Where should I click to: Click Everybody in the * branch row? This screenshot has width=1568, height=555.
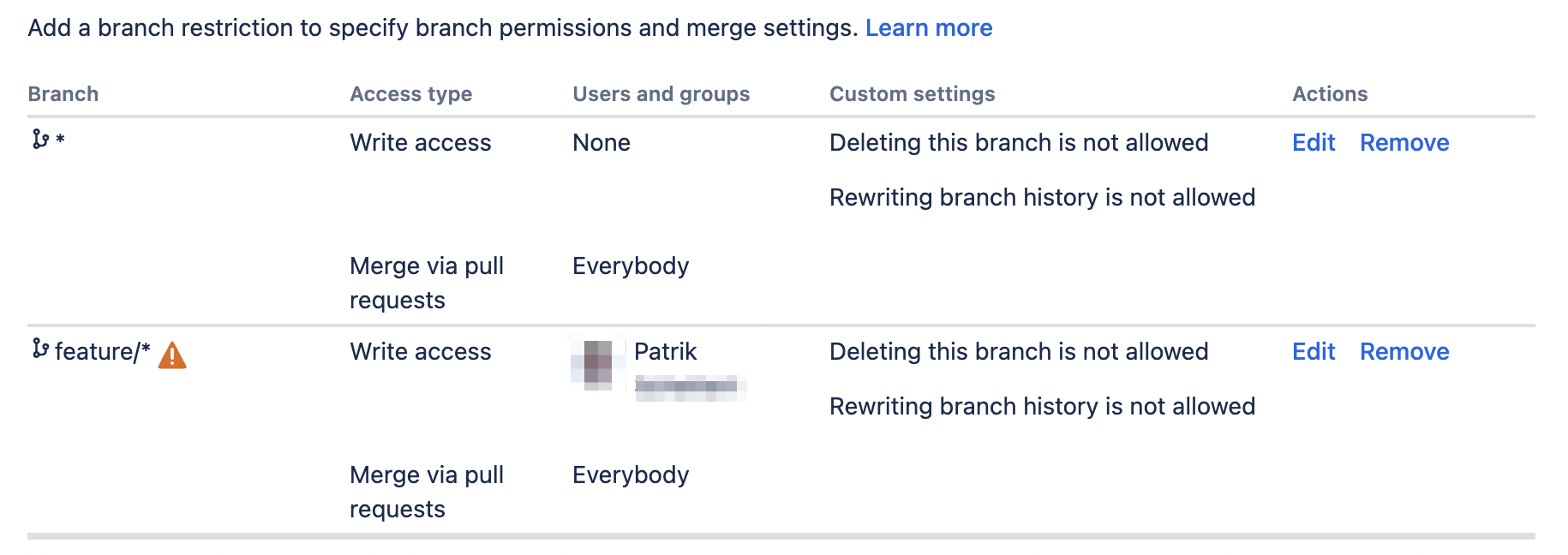coord(631,266)
